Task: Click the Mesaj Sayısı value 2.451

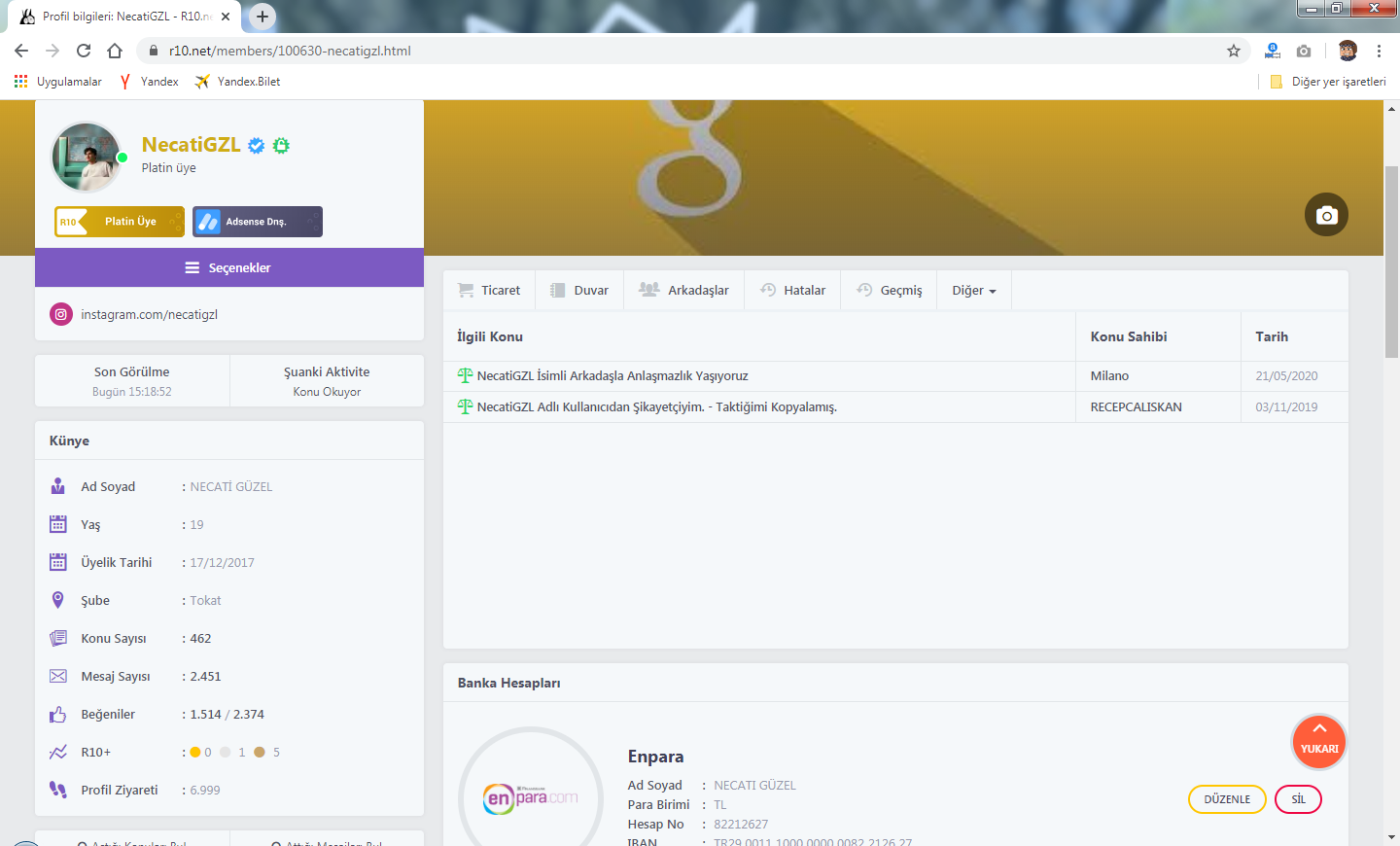Action: [205, 676]
